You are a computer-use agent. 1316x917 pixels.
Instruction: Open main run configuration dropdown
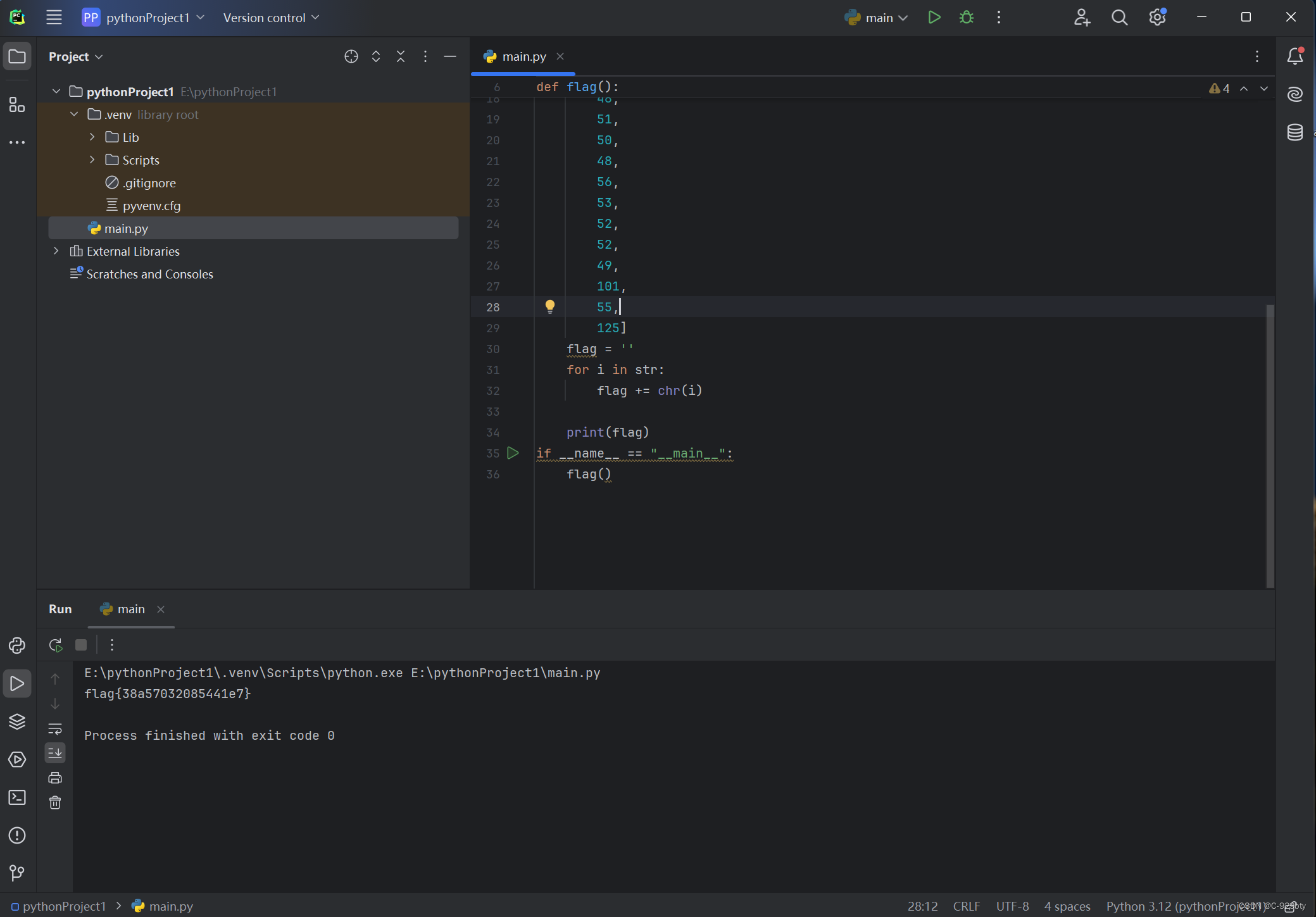(x=877, y=18)
